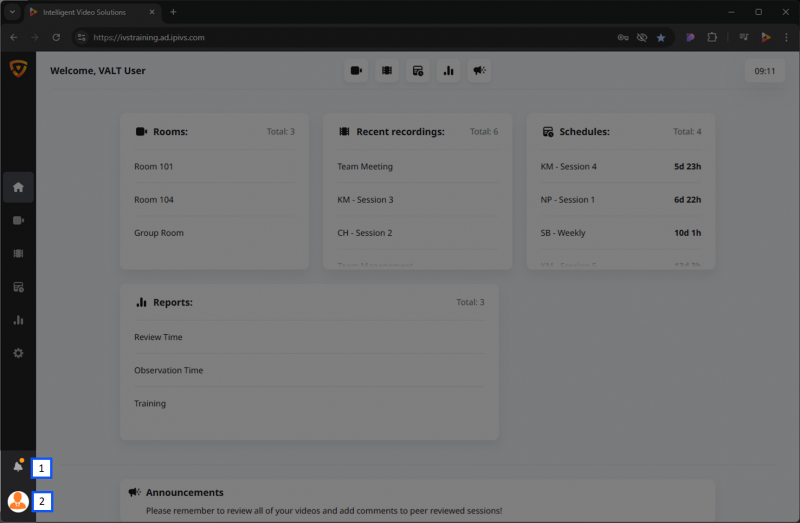Click the Rooms card camera icon
The width and height of the screenshot is (800, 523).
click(141, 132)
